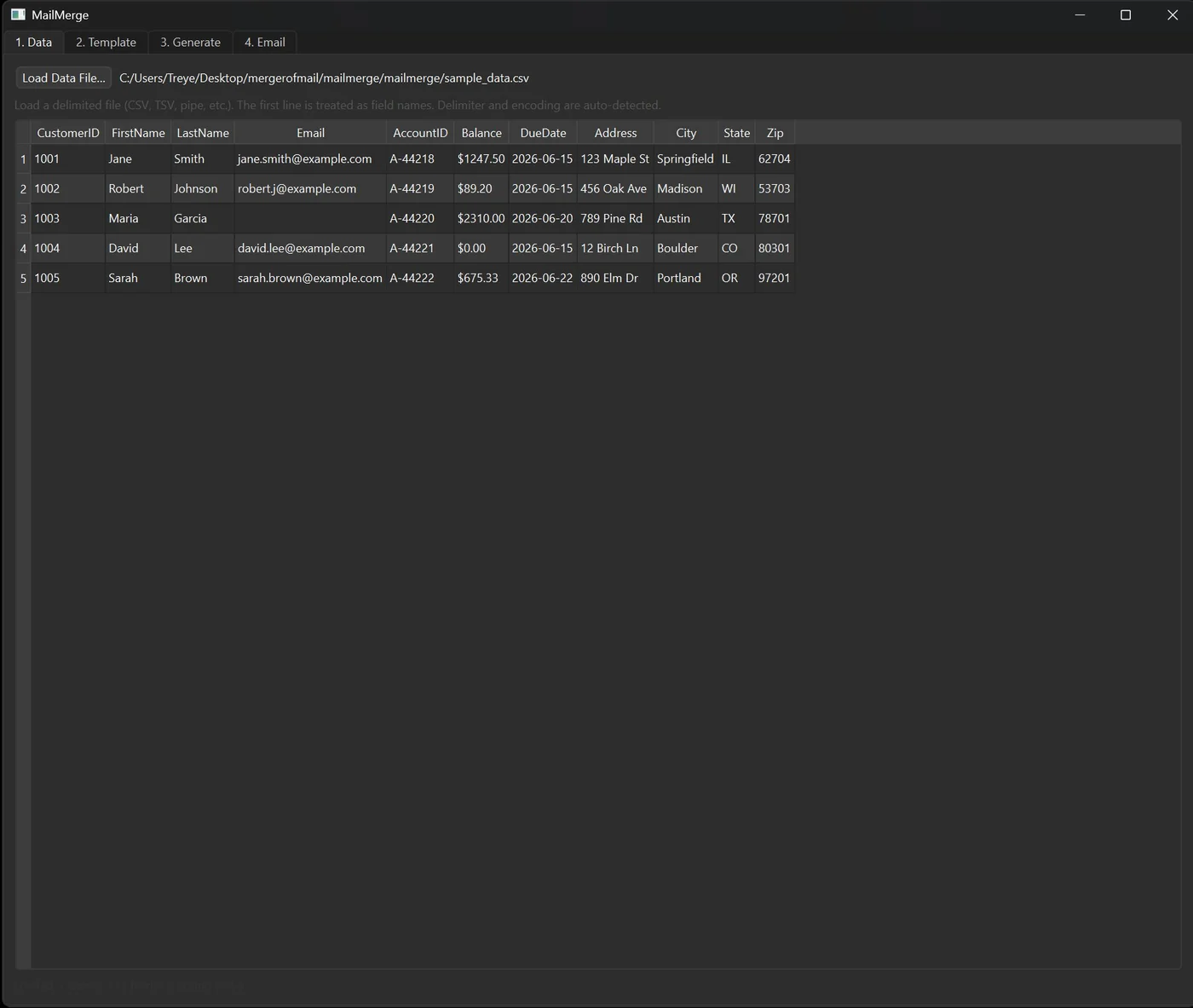Click city cell Portland
Viewport: 1193px width, 1008px height.
point(686,278)
